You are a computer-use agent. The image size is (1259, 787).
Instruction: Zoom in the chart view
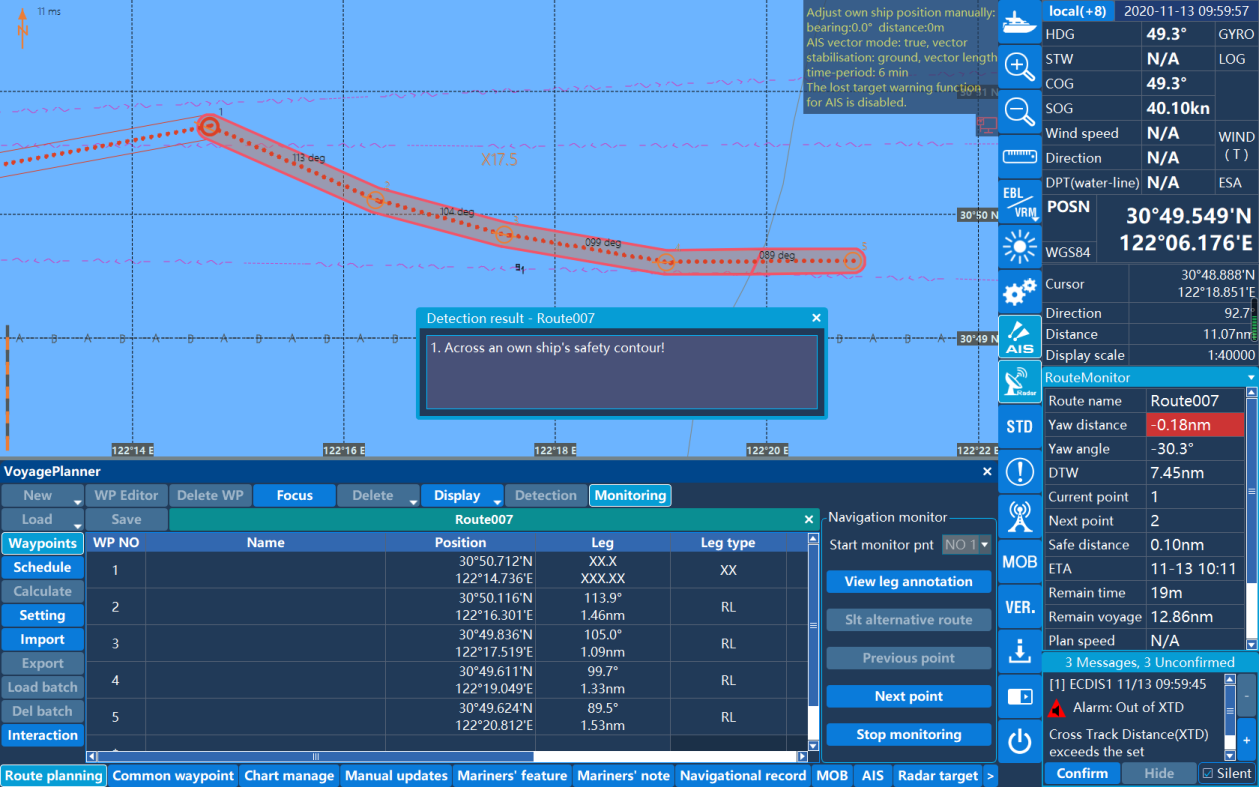click(x=1019, y=67)
